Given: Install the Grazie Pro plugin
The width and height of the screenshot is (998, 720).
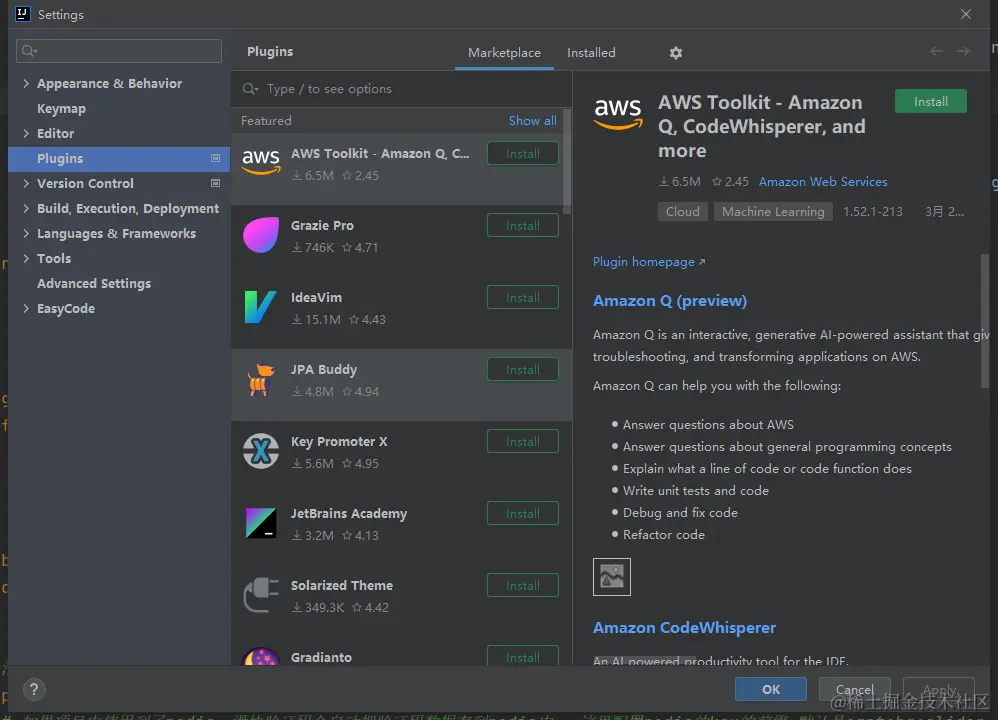Looking at the screenshot, I should (x=523, y=225).
